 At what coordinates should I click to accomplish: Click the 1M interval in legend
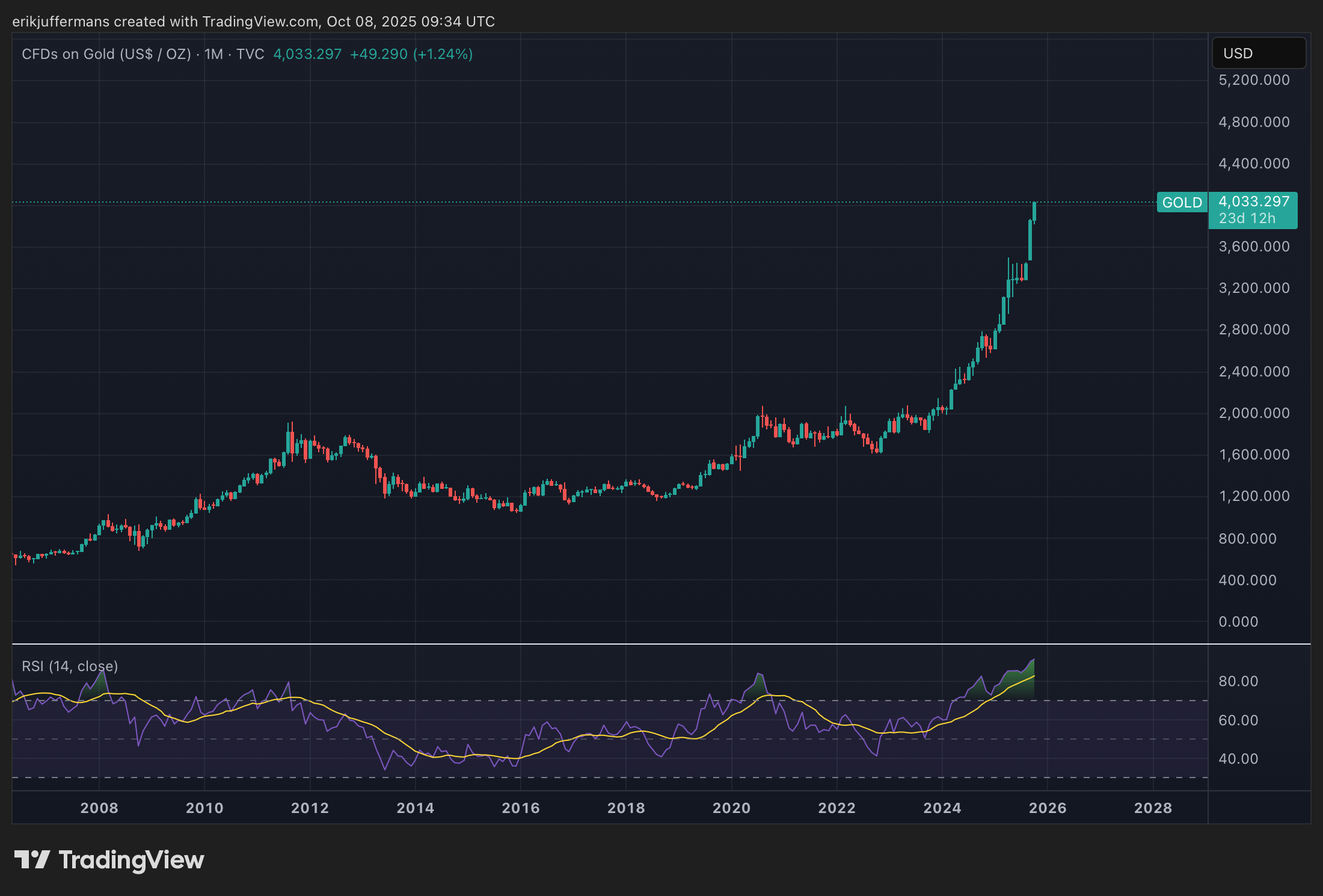coord(213,54)
